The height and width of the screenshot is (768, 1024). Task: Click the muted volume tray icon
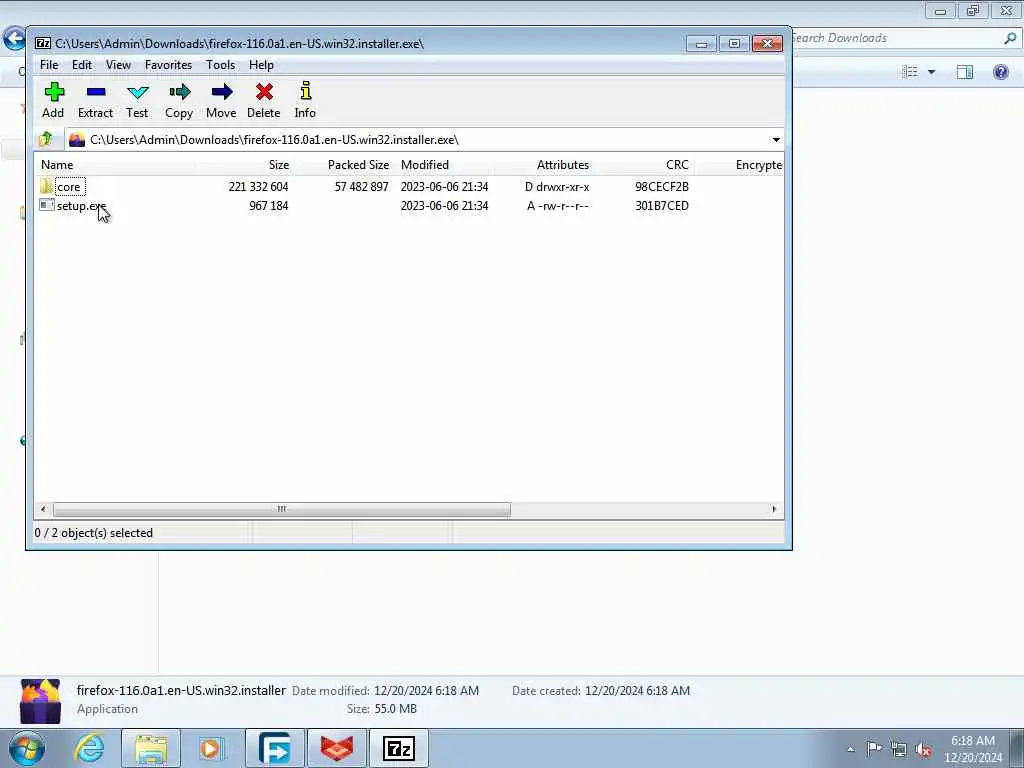[923, 750]
